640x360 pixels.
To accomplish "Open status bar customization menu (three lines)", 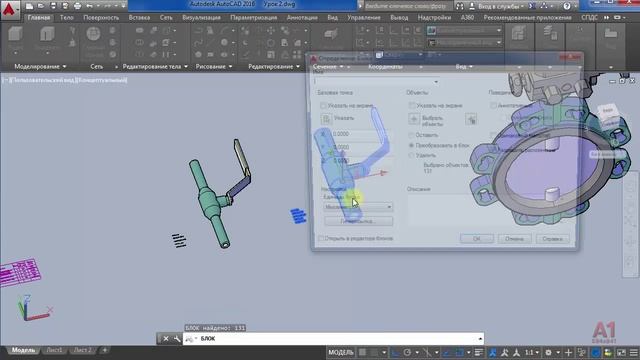I will click(633, 352).
